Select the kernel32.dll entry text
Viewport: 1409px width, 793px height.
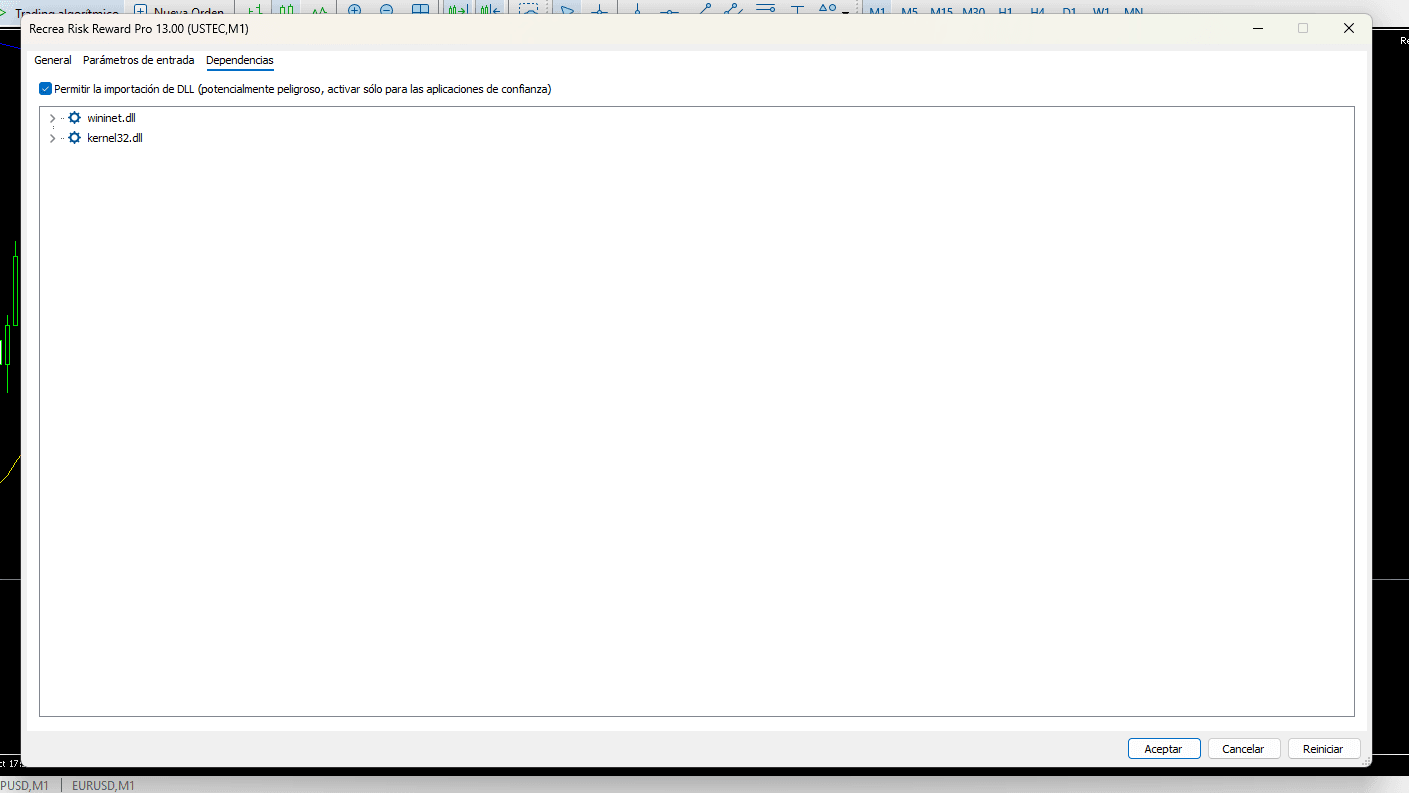tap(115, 138)
